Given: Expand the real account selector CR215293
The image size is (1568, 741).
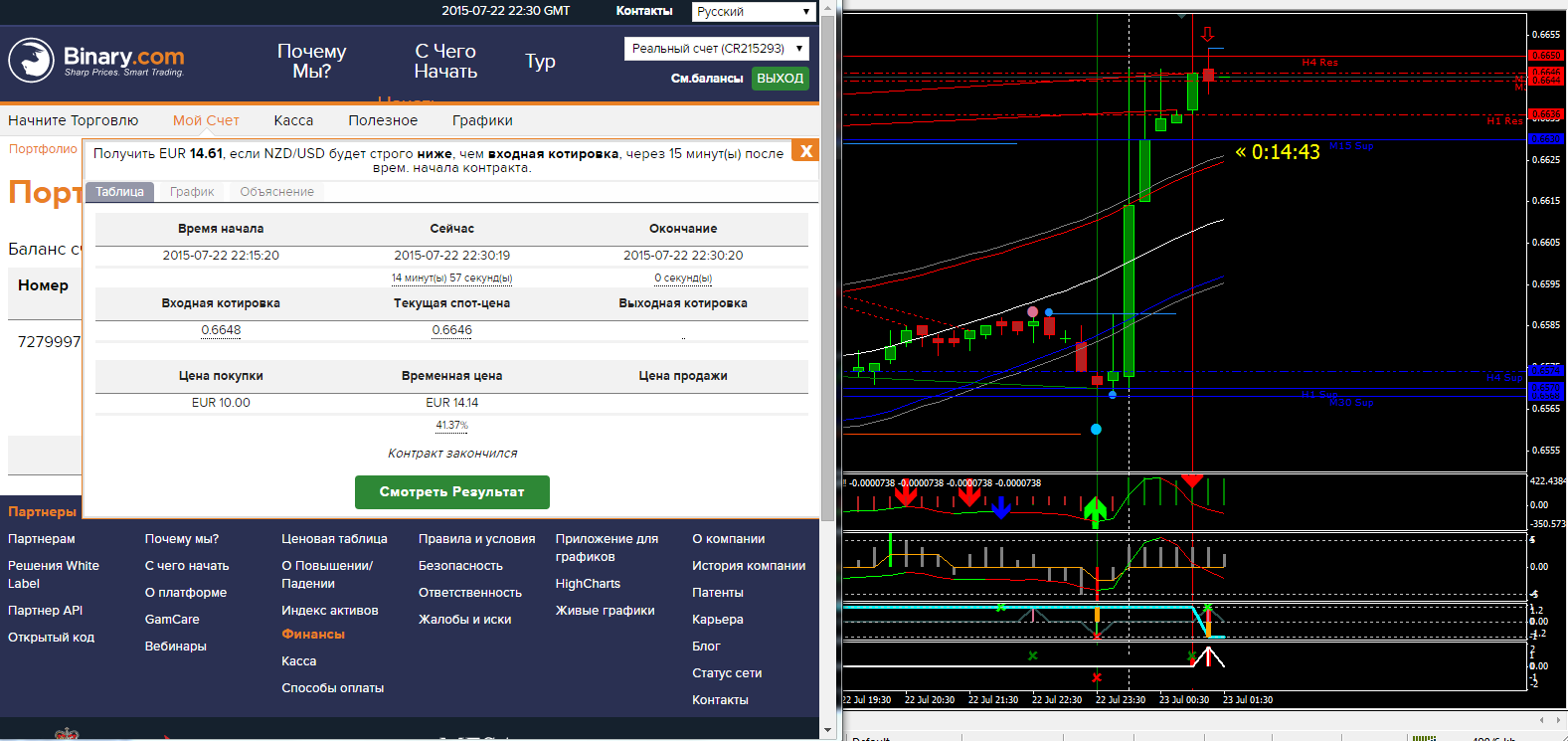Looking at the screenshot, I should tap(716, 49).
